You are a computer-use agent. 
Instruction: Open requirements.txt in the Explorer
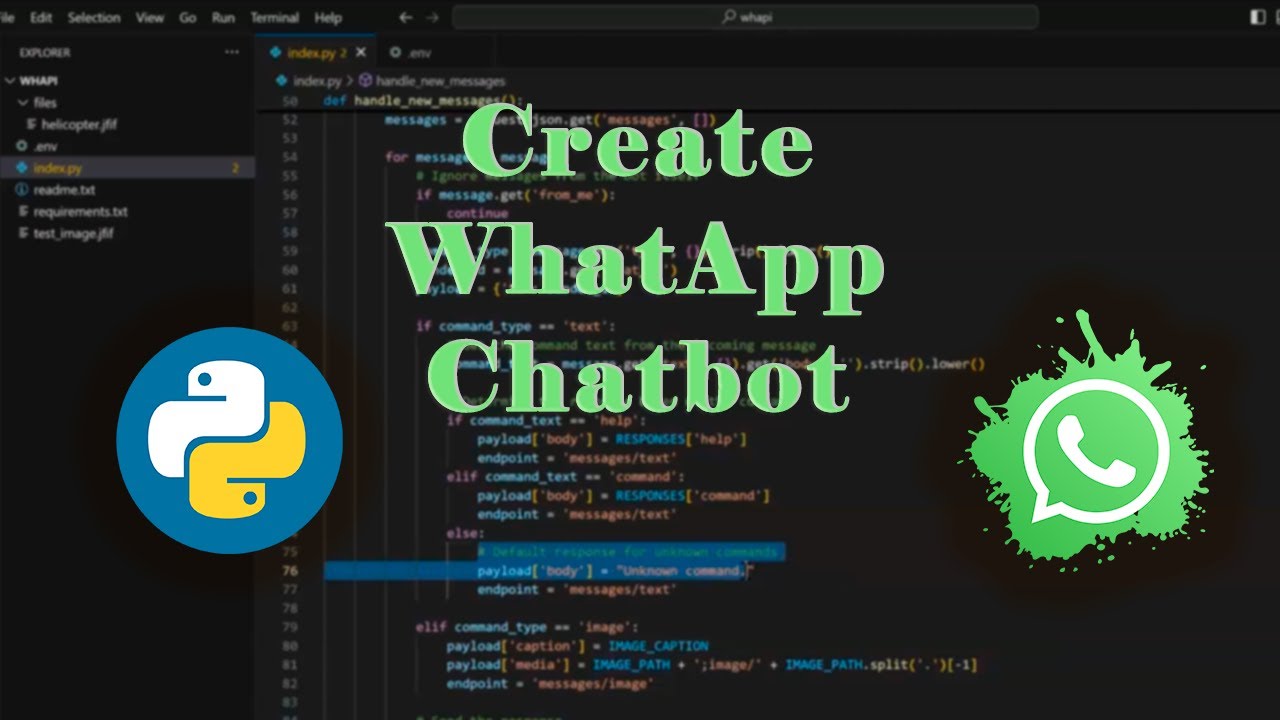[x=80, y=212]
